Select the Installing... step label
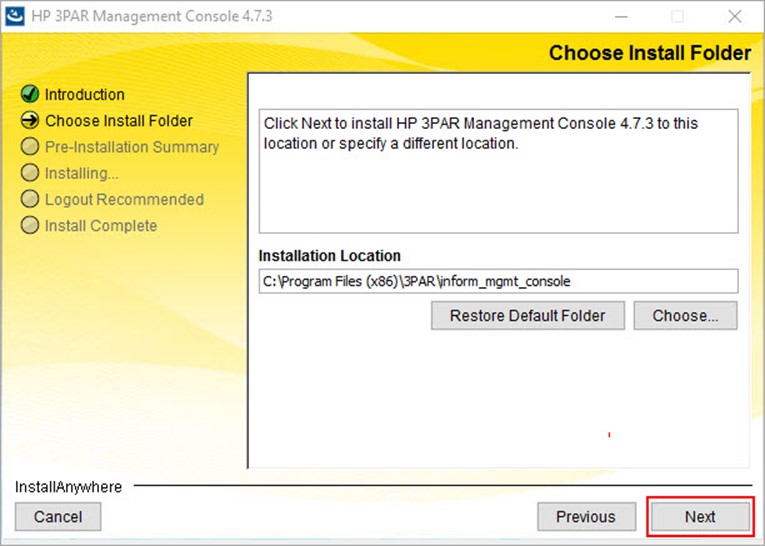The height and width of the screenshot is (546, 765). click(81, 173)
